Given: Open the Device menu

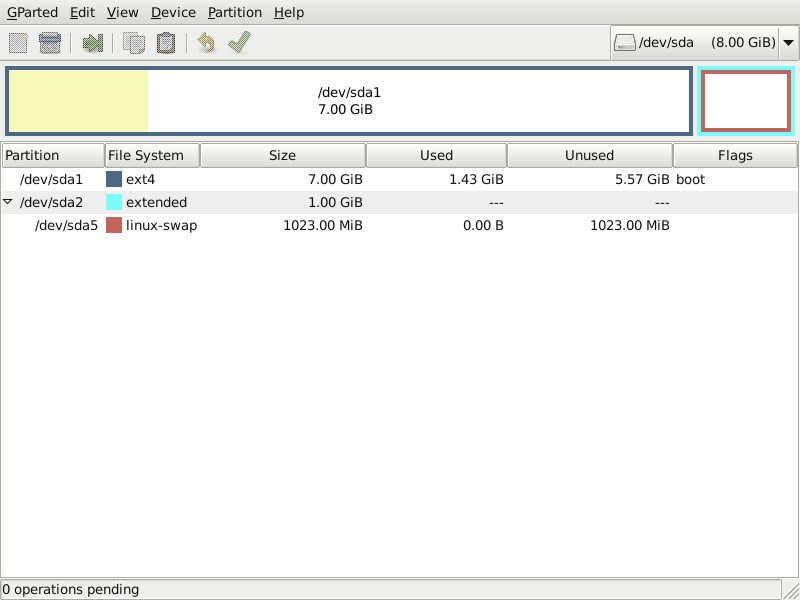Looking at the screenshot, I should (x=172, y=12).
